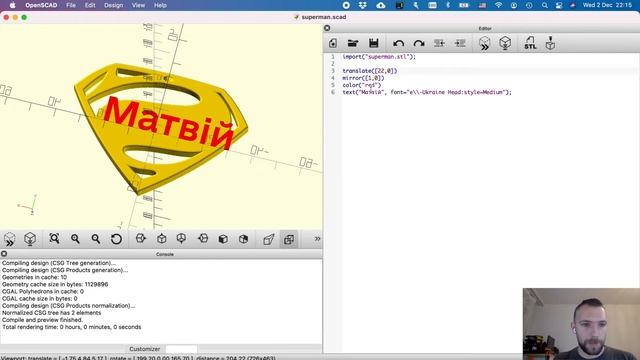Click console line 'Compile and preview finished.'
This screenshot has height=360, width=640.
[42, 320]
